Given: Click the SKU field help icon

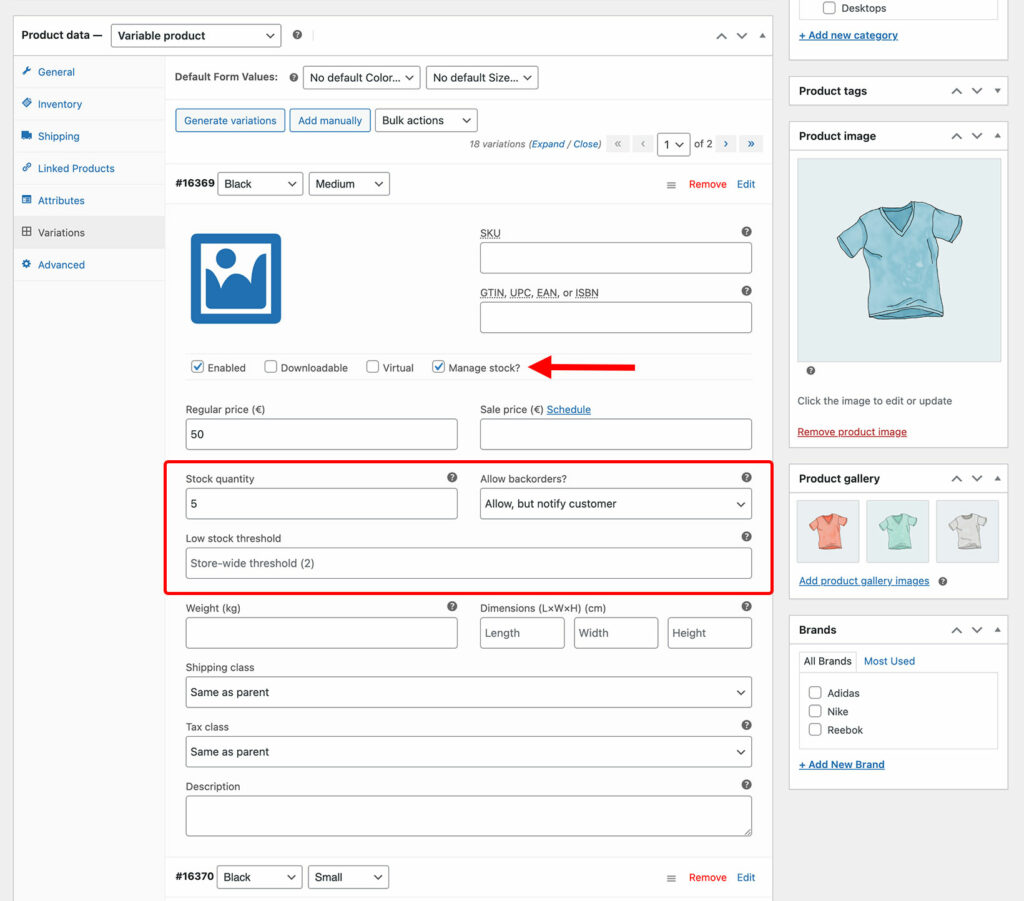Looking at the screenshot, I should coord(746,232).
